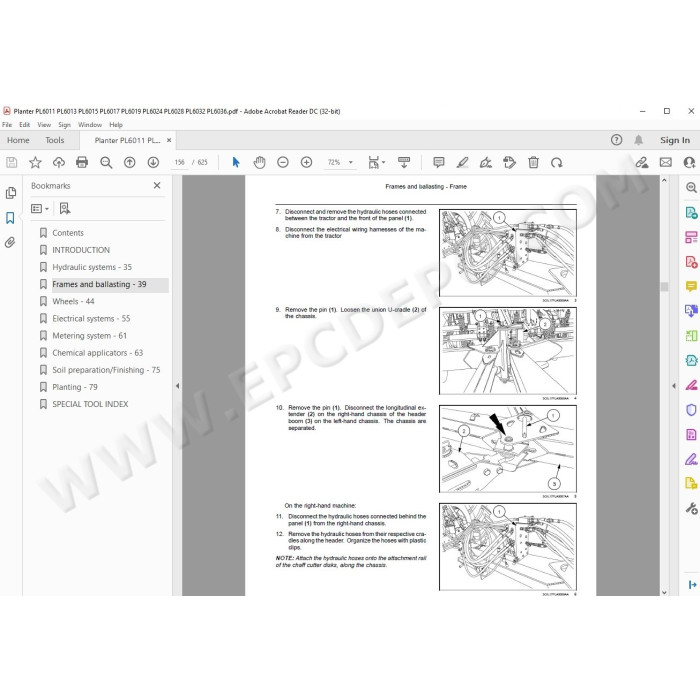
Task: Collapse the left navigation pane arrow
Action: (177, 386)
